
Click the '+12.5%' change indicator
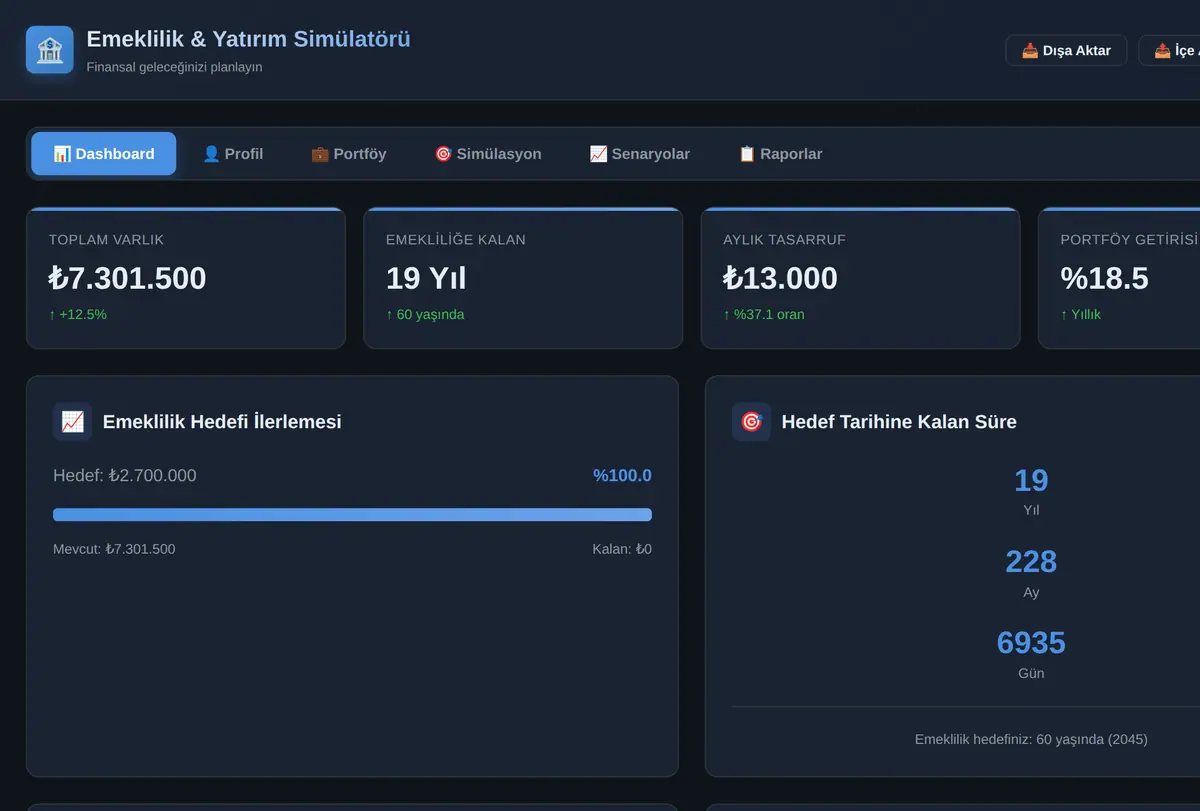click(x=78, y=314)
